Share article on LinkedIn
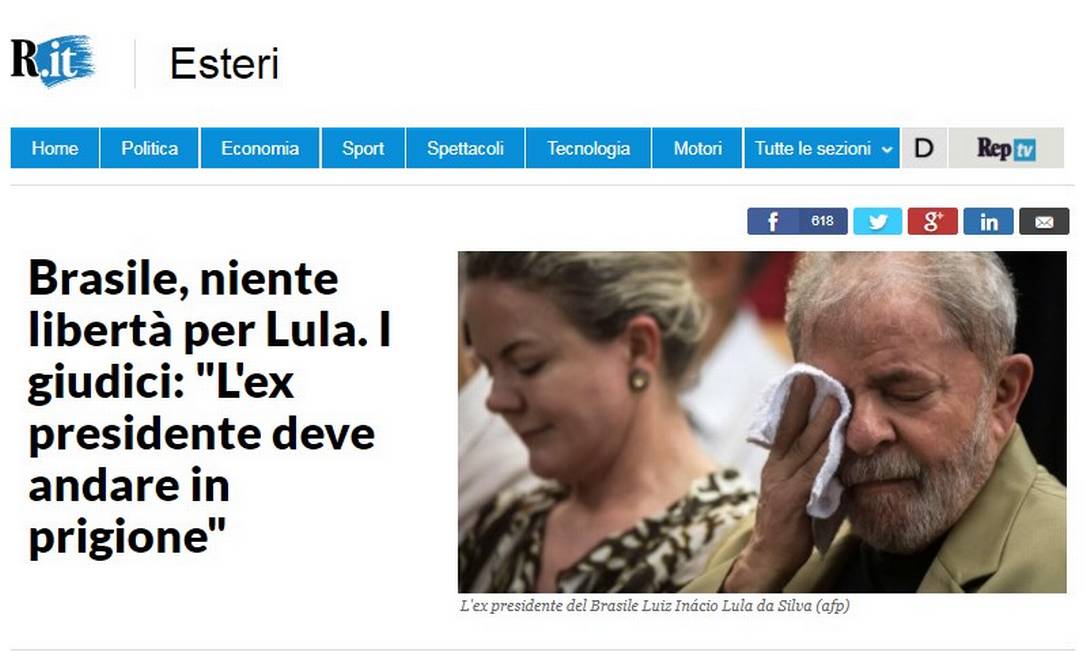Viewport: 1086px width, 652px height. pos(988,221)
